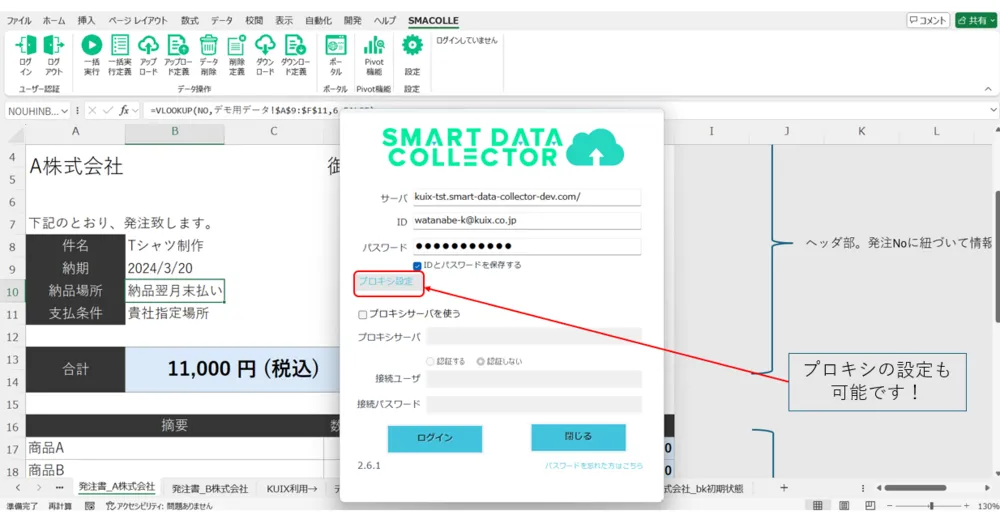Expand the formula bar chevron
The height and width of the screenshot is (519, 1000).
click(992, 110)
